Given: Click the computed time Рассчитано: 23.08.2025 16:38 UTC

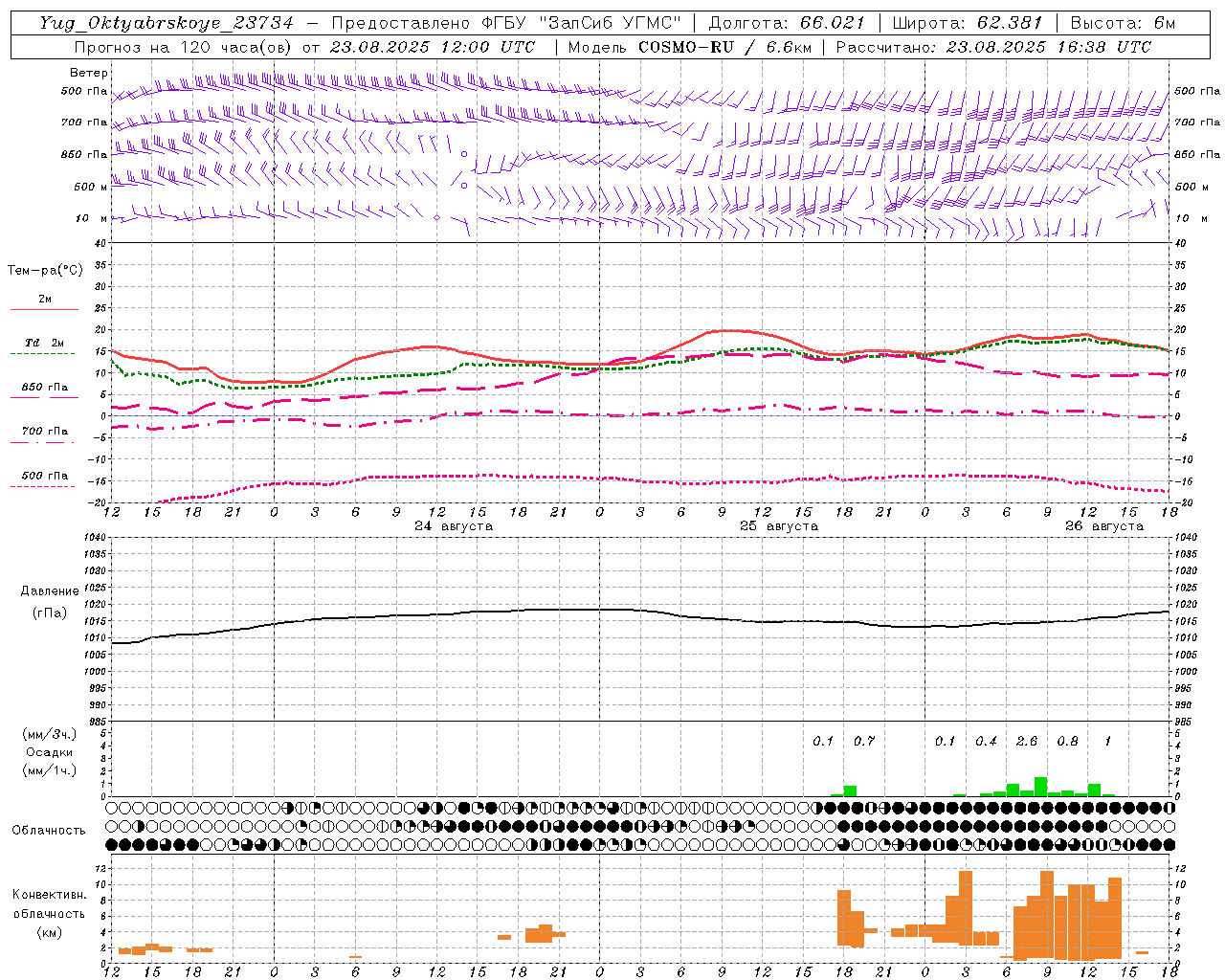Looking at the screenshot, I should click(x=994, y=47).
